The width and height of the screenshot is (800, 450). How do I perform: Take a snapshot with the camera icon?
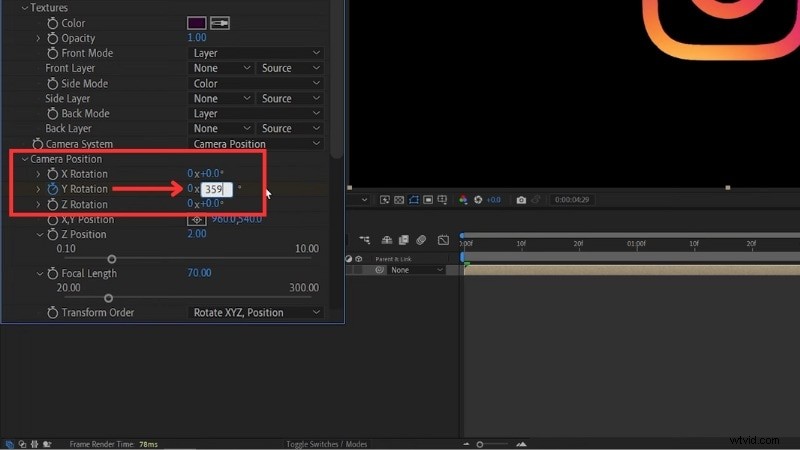[521, 200]
